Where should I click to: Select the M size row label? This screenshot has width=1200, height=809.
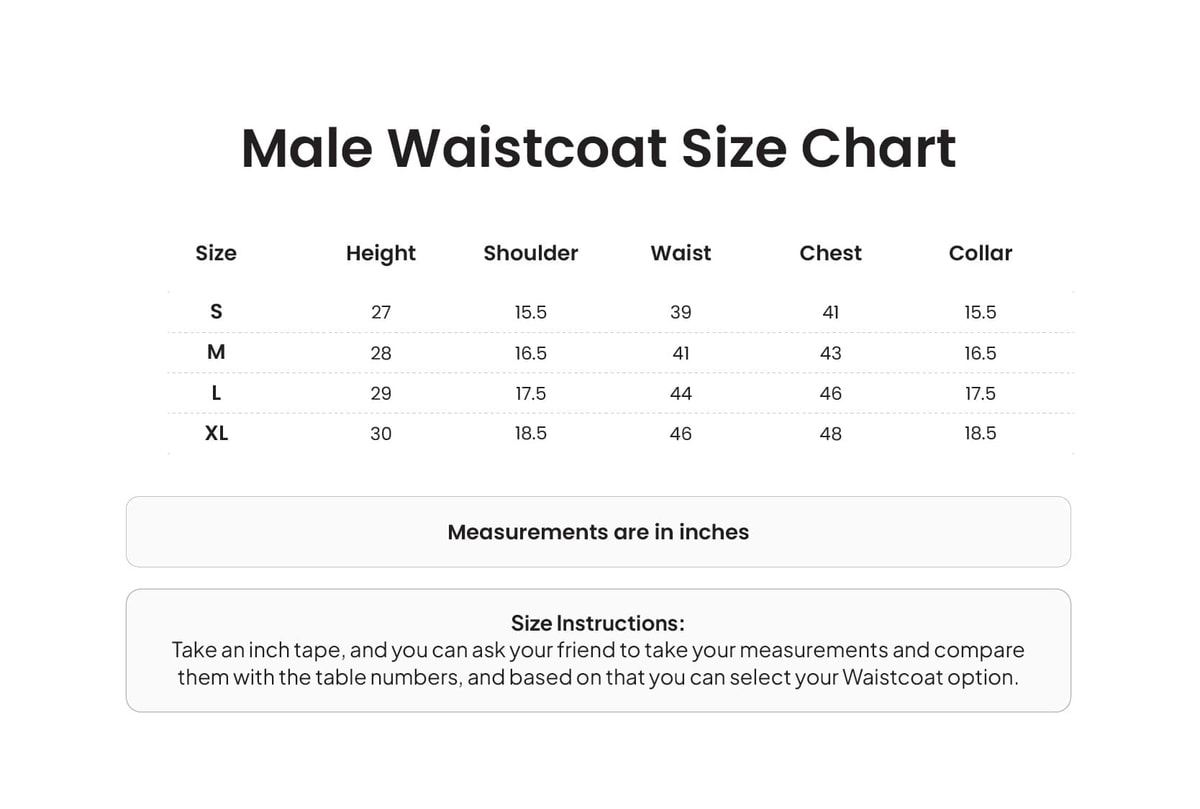click(216, 352)
